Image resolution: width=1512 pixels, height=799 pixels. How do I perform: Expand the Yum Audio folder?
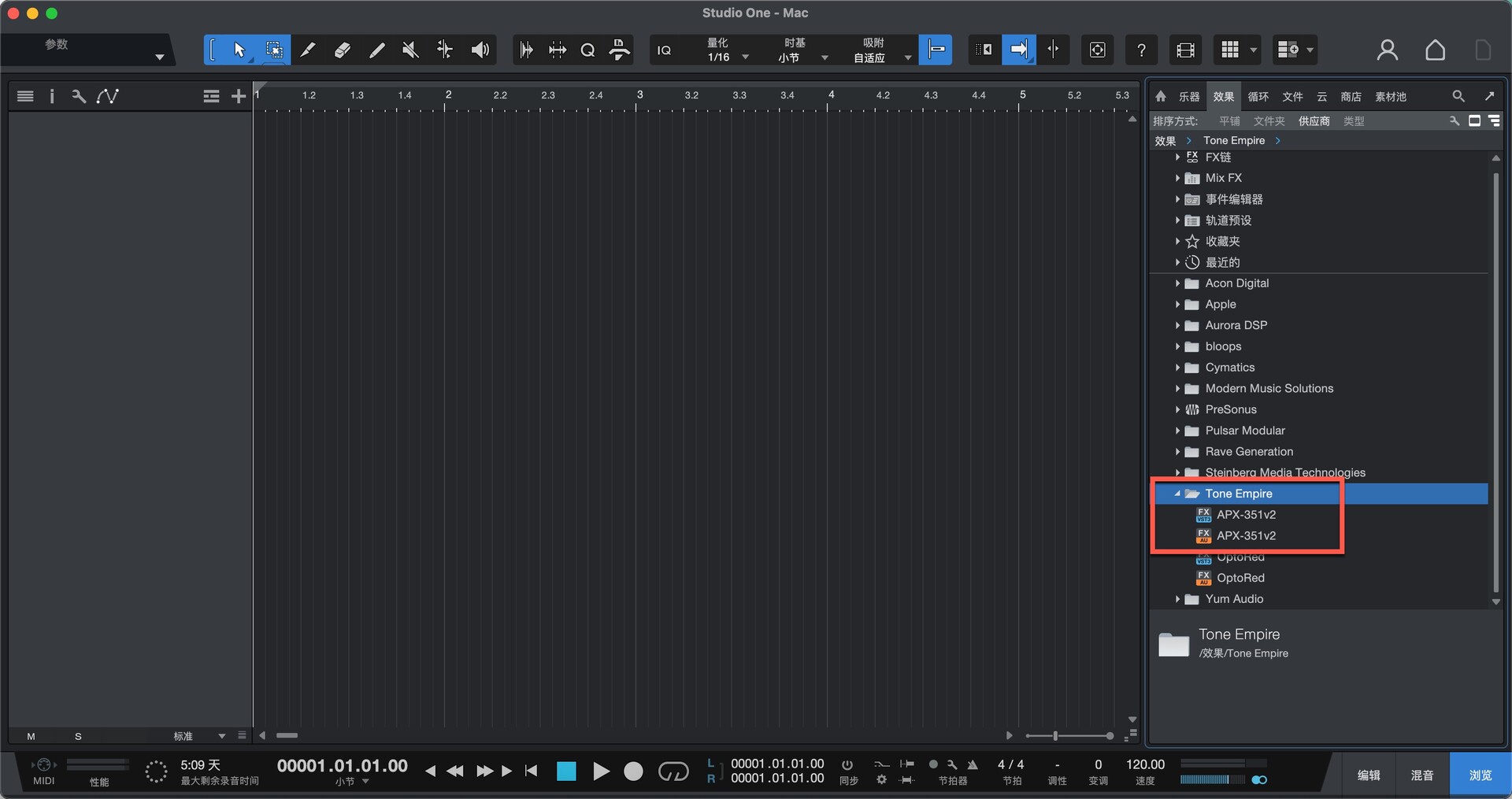(1177, 599)
